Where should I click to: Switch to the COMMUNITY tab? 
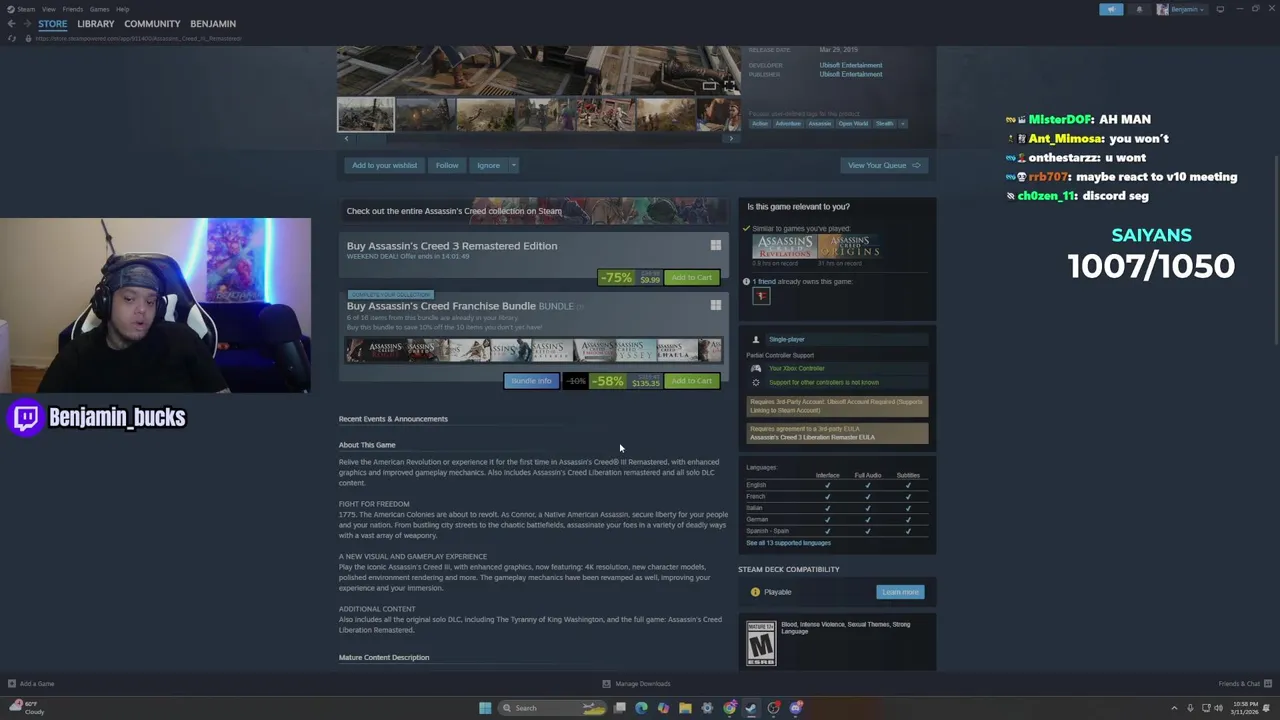[x=152, y=24]
